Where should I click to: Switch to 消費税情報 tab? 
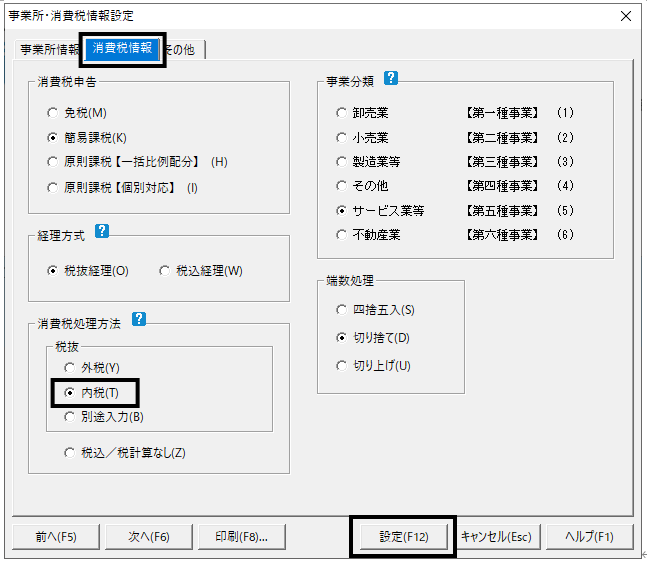[x=122, y=49]
